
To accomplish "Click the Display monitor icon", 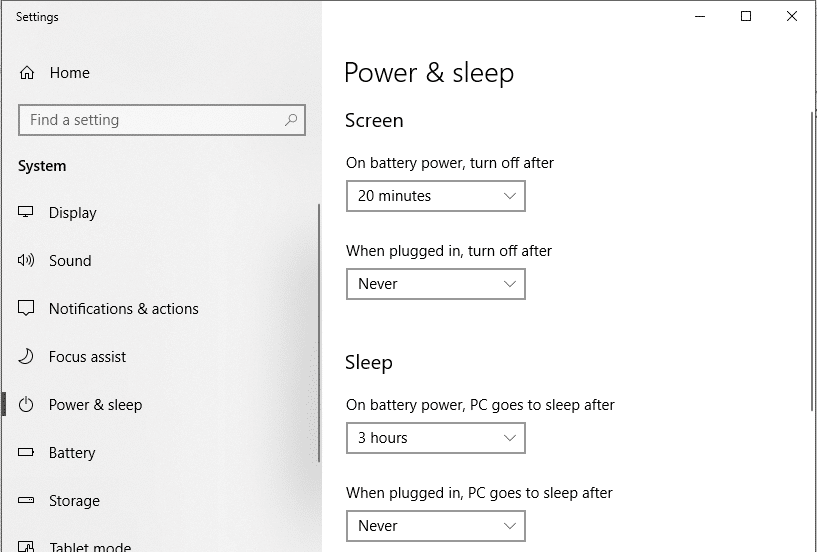I will coord(27,213).
